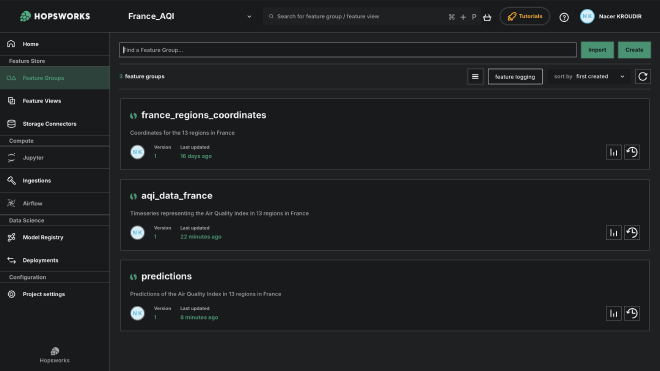The height and width of the screenshot is (371, 660).
Task: Open Jupyter in sidebar
Action: tap(55, 157)
